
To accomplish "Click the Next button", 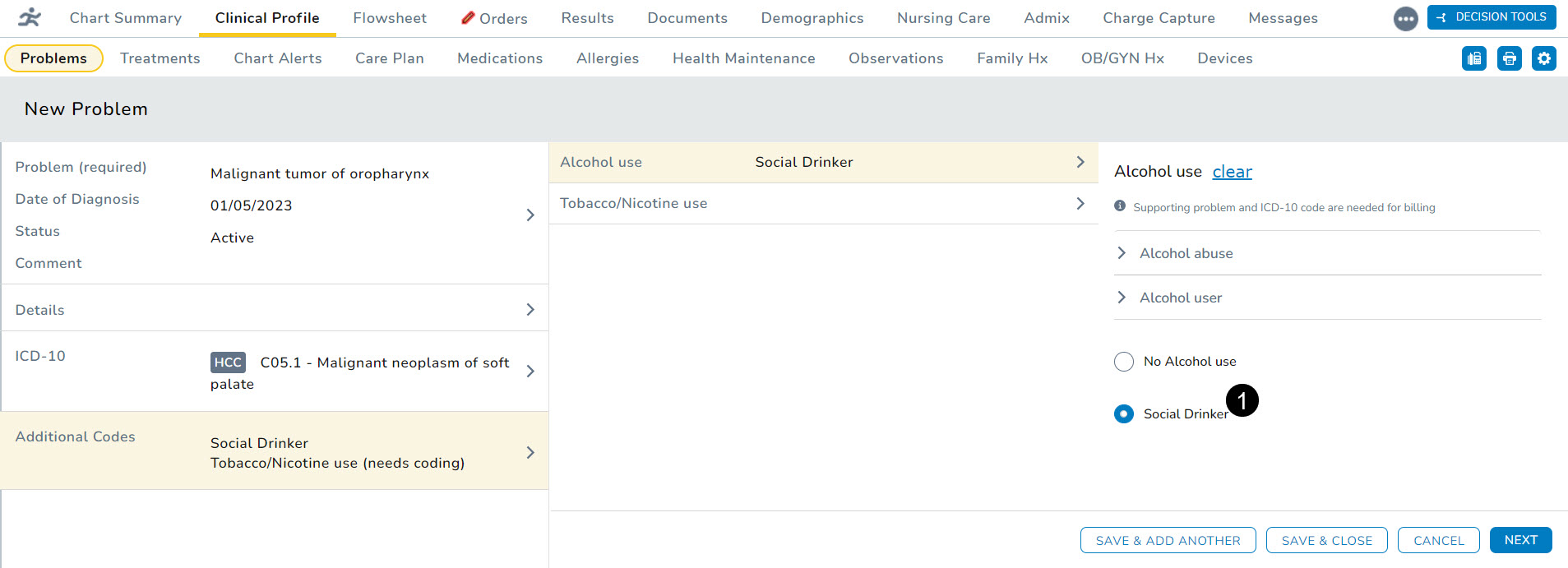I will (1519, 540).
